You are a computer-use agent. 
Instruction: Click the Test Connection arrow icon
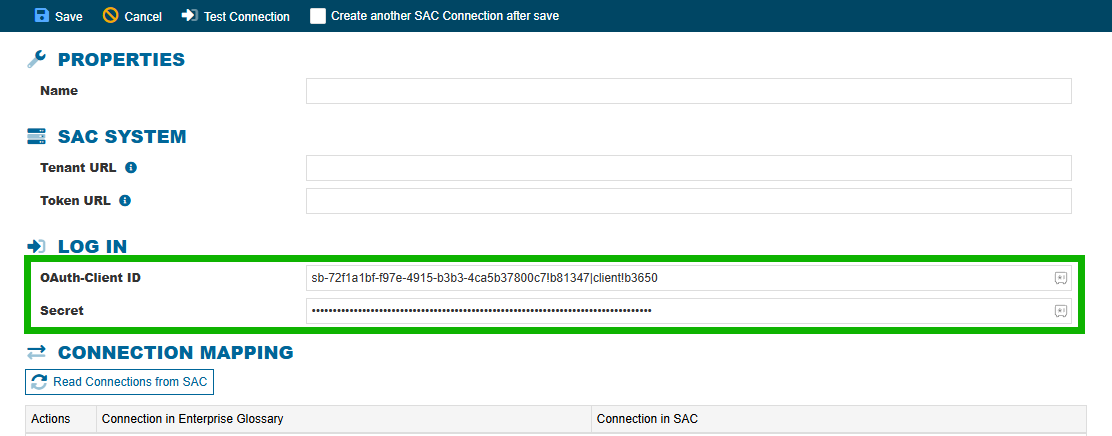click(189, 16)
